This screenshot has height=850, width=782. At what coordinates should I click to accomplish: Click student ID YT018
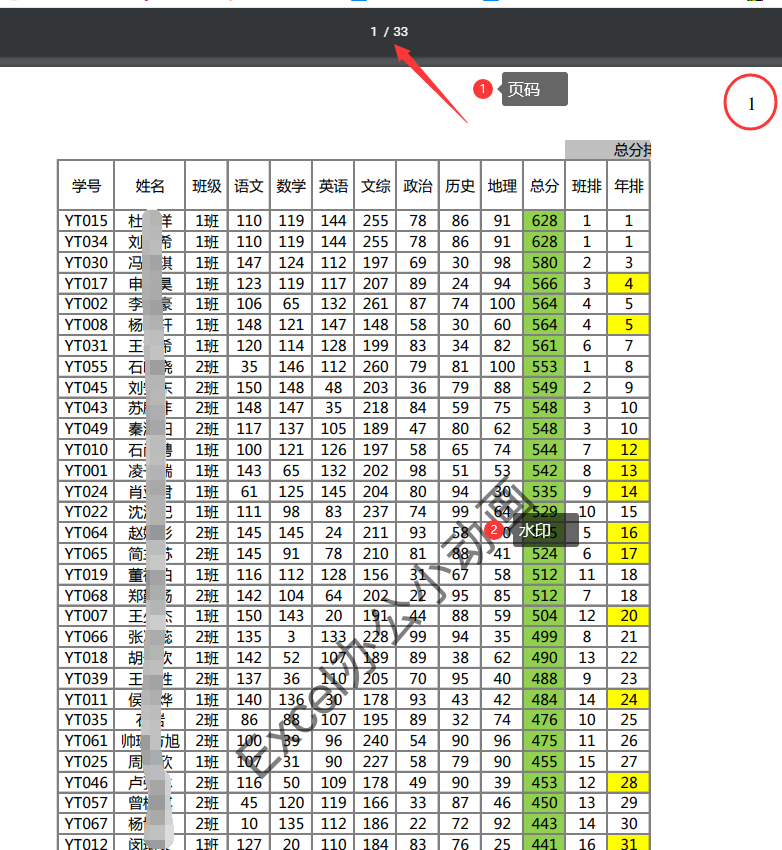pos(86,658)
